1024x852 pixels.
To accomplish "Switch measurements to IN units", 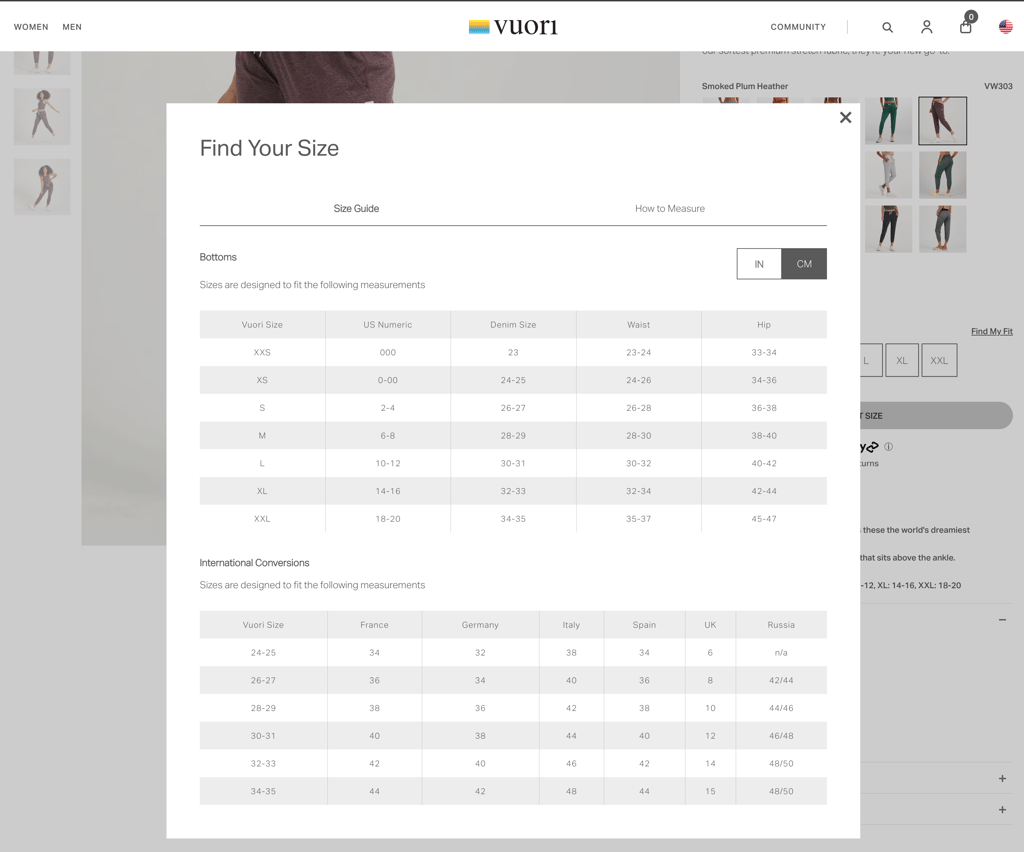I will [759, 264].
